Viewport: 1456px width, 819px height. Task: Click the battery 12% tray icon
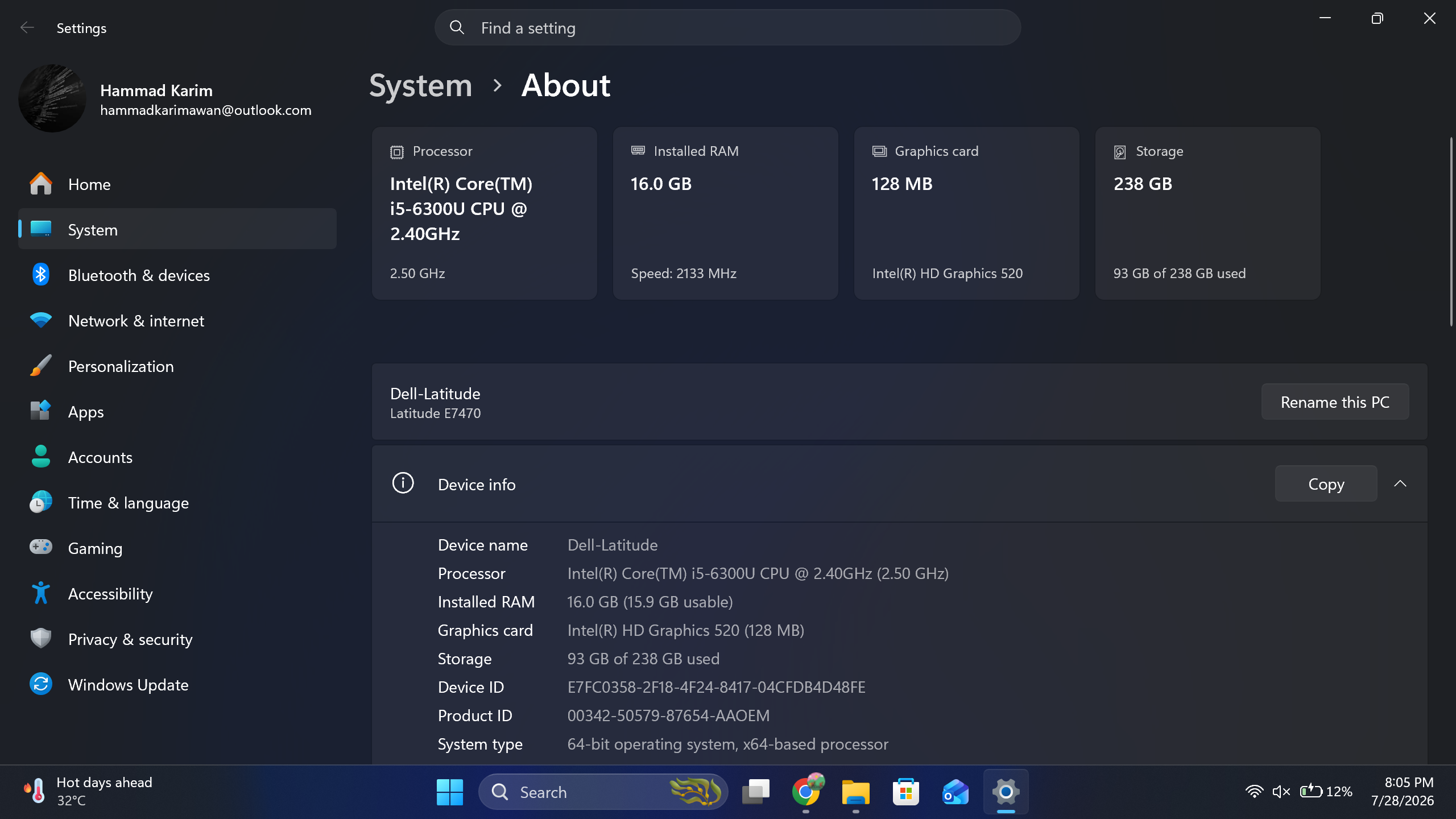point(1326,792)
